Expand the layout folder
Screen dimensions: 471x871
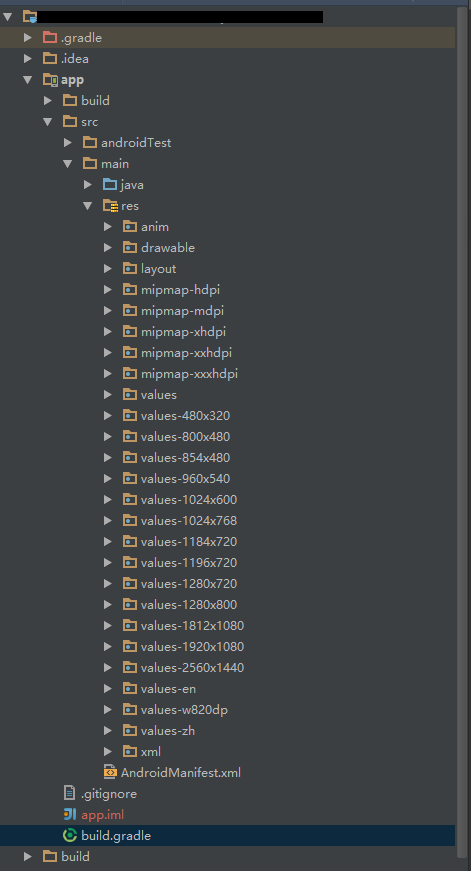(x=108, y=269)
